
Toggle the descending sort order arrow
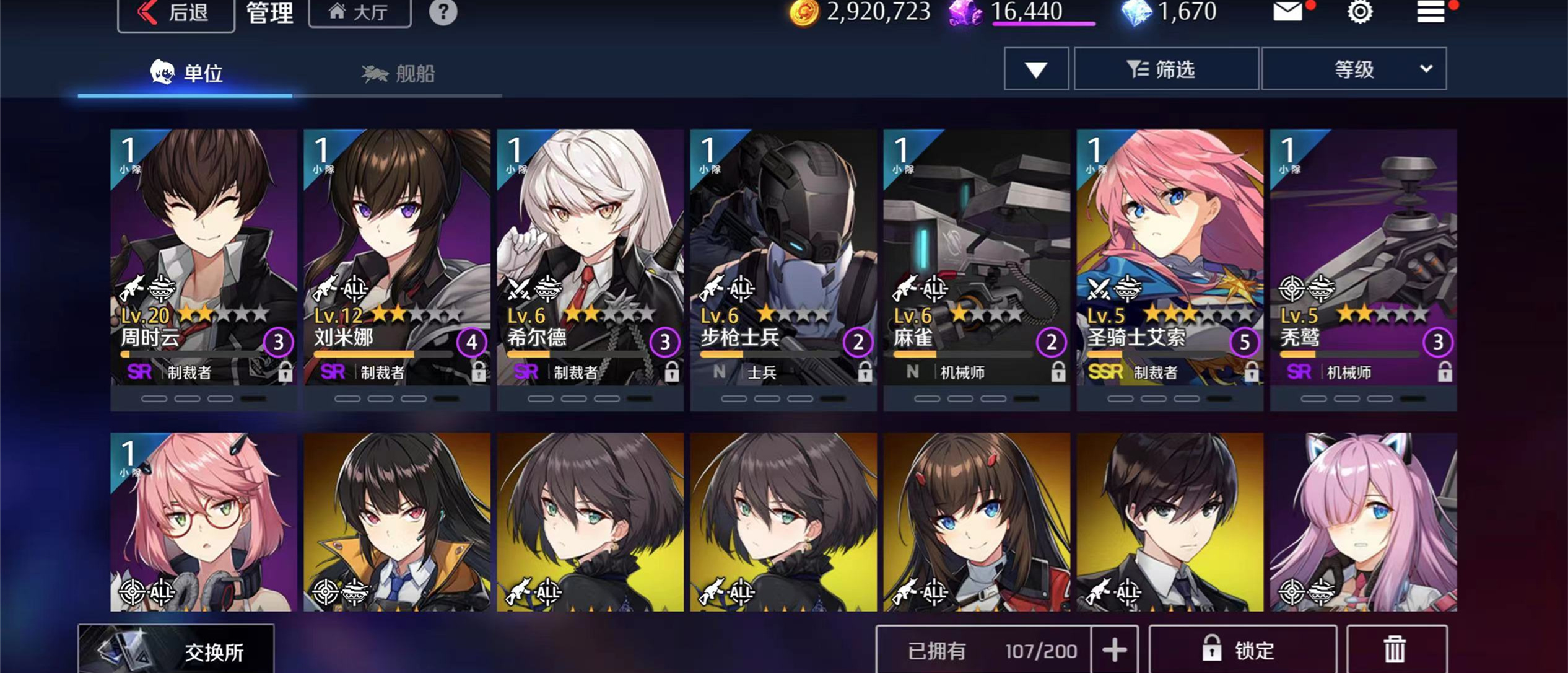[1035, 69]
